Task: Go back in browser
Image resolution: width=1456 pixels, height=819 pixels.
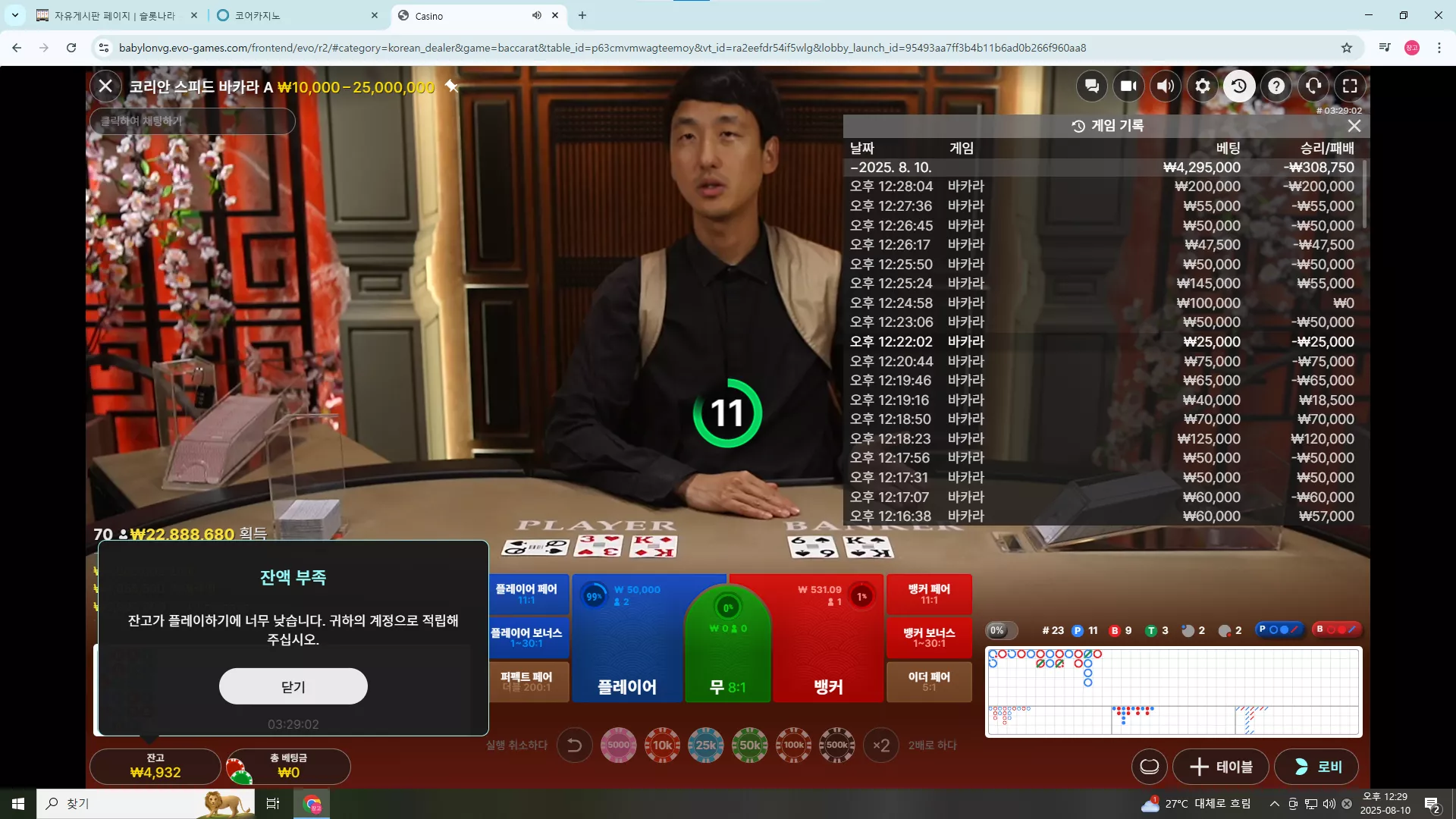Action: pos(17,48)
